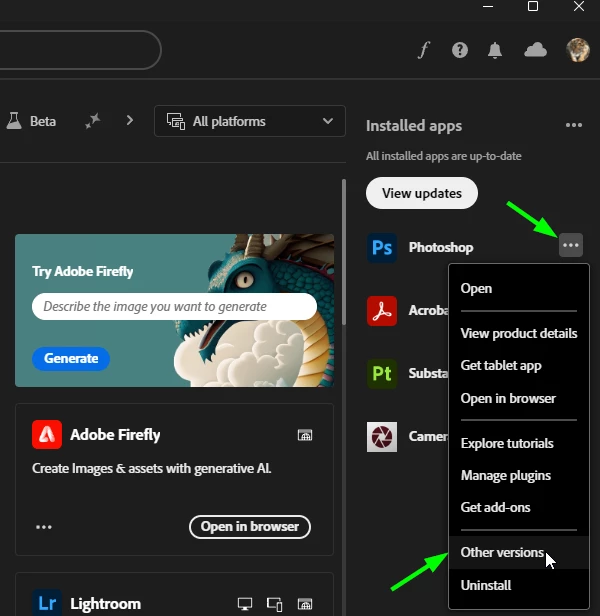Viewport: 600px width, 616px height.
Task: Click Lightroom mobile devices platform icon
Action: point(274,604)
